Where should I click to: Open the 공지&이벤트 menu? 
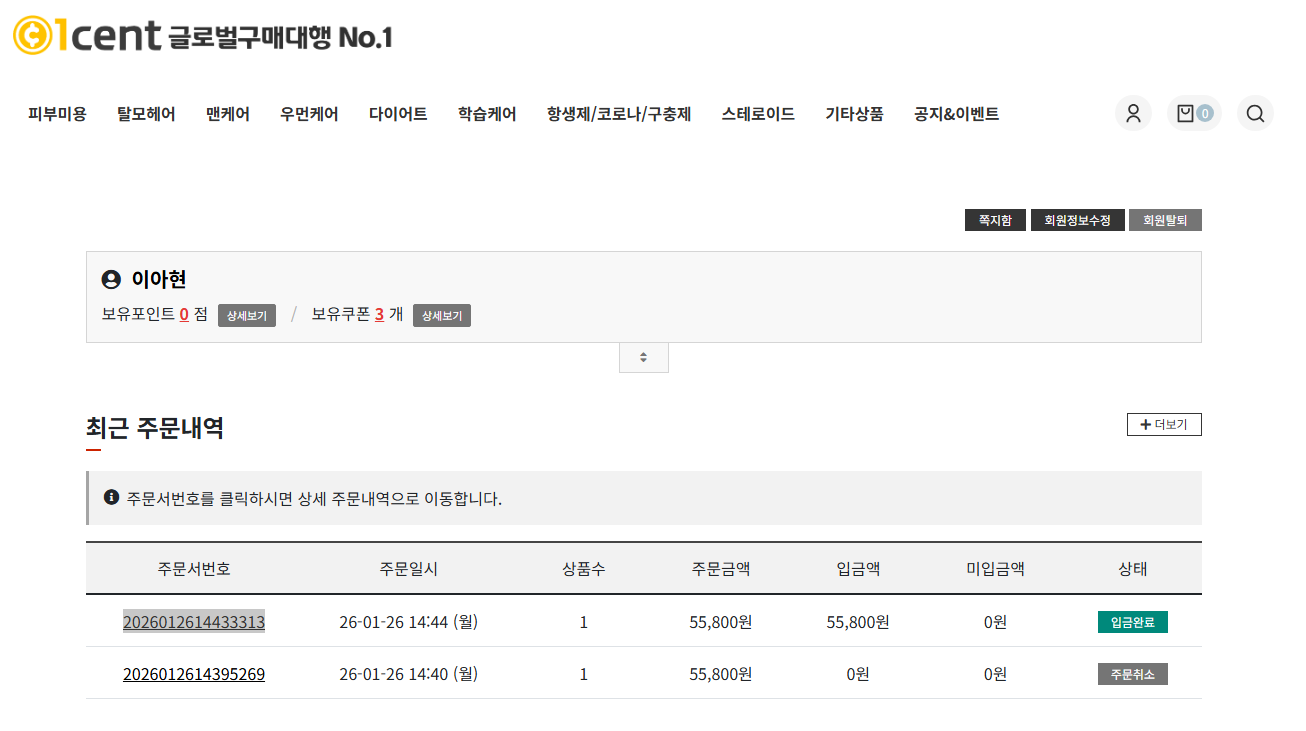956,114
